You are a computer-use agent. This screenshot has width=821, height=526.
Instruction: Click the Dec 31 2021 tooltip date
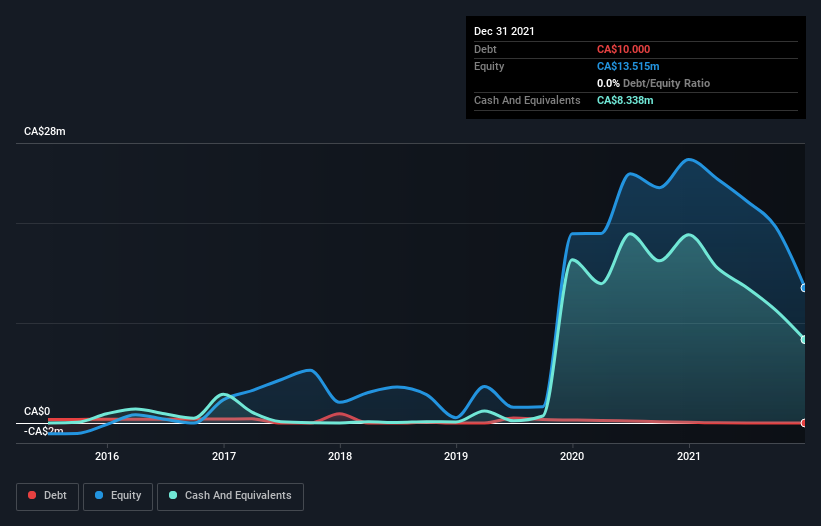[x=504, y=31]
